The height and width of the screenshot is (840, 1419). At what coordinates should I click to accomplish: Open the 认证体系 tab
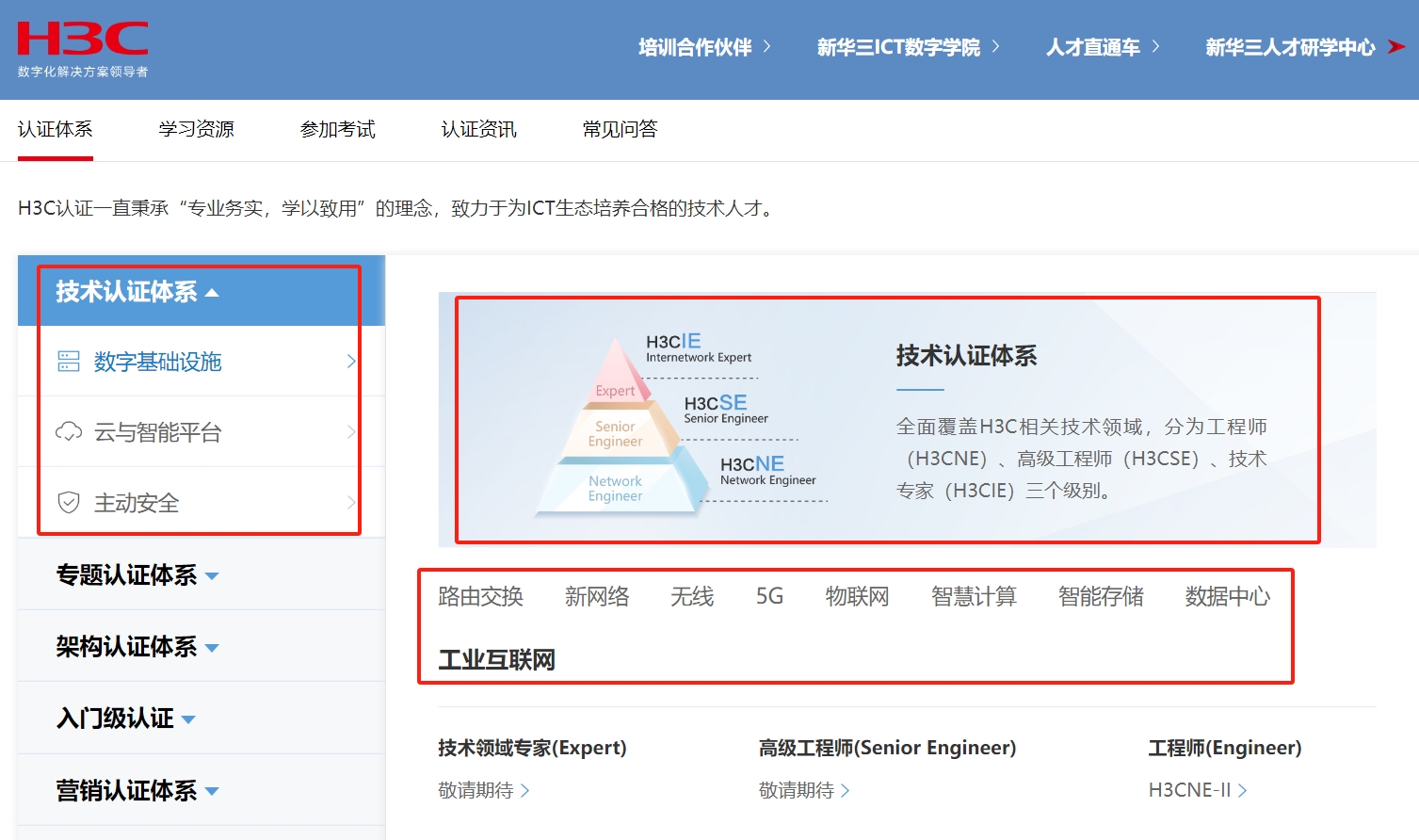point(56,130)
